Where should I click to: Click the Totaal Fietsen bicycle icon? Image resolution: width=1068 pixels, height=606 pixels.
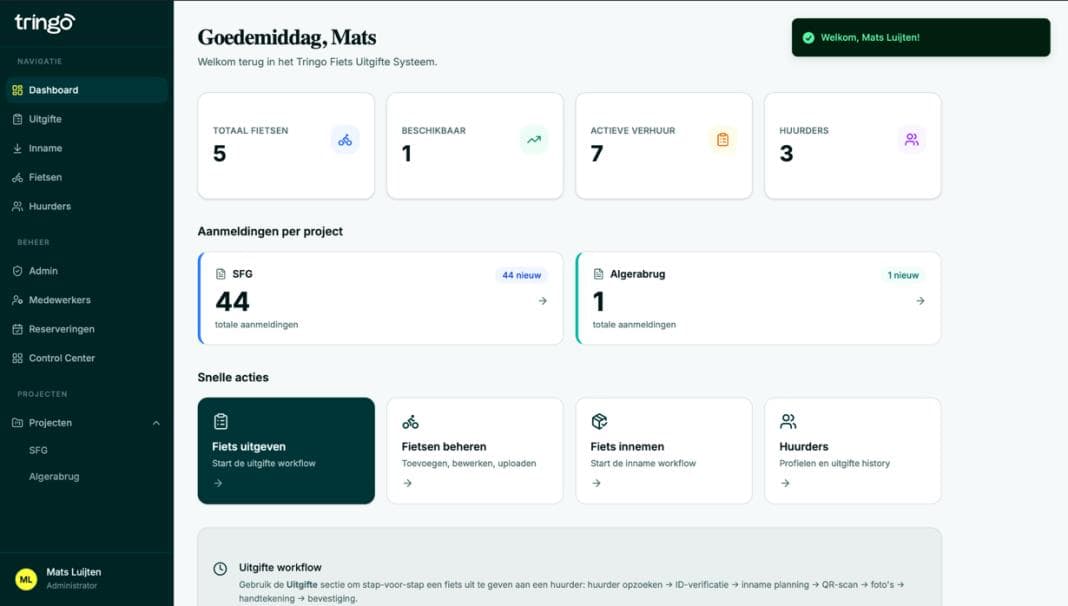pyautogui.click(x=345, y=140)
